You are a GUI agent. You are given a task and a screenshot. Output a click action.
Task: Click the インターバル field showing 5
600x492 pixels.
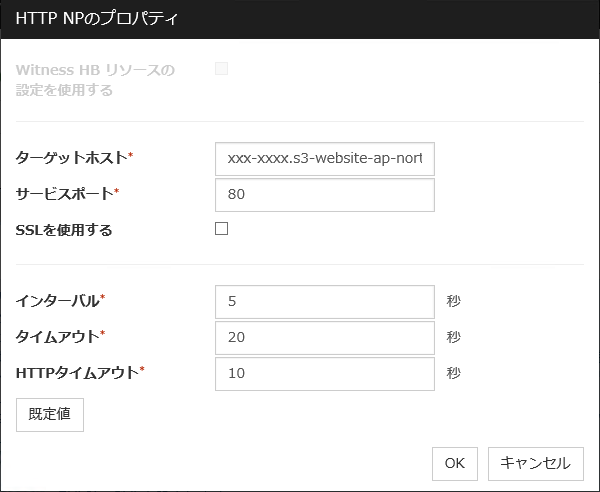point(324,301)
